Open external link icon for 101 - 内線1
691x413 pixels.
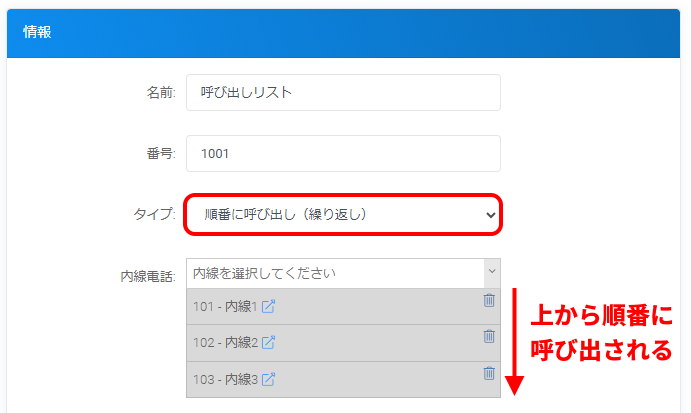point(268,307)
